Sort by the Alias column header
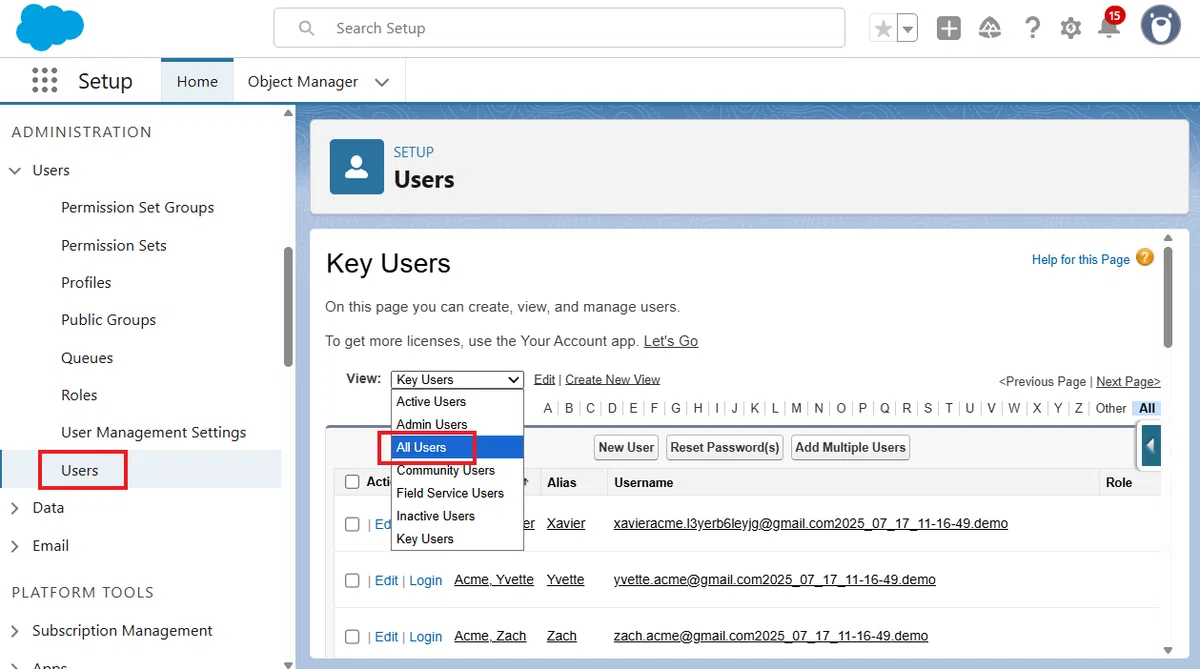This screenshot has height=669, width=1200. coord(562,483)
